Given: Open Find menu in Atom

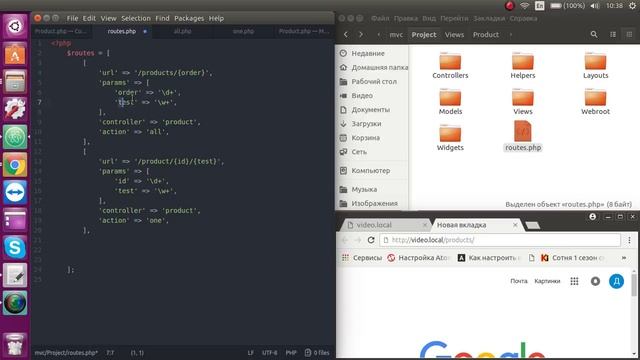Looking at the screenshot, I should tap(162, 18).
